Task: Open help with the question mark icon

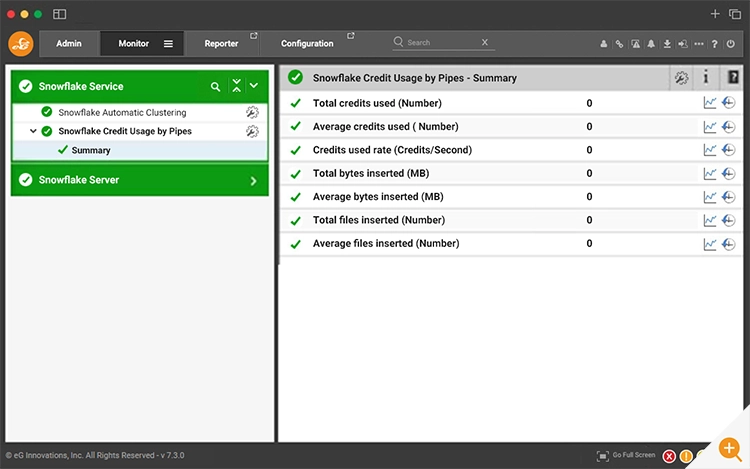Action: 715,44
